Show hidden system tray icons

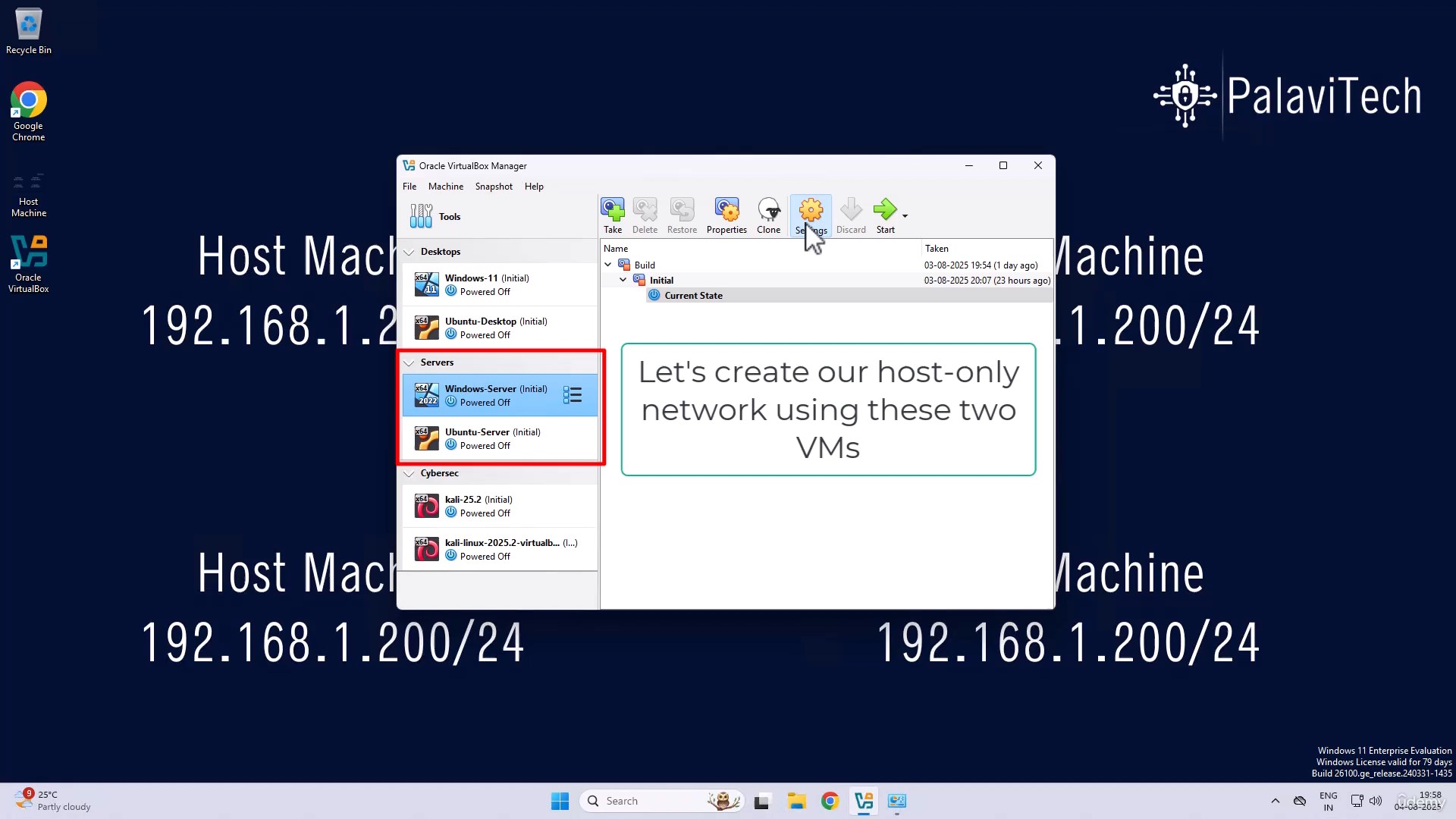[1276, 801]
